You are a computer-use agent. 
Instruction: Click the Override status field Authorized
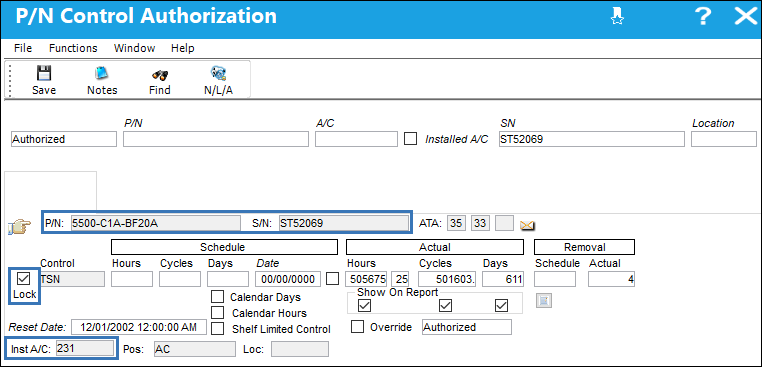pos(467,327)
